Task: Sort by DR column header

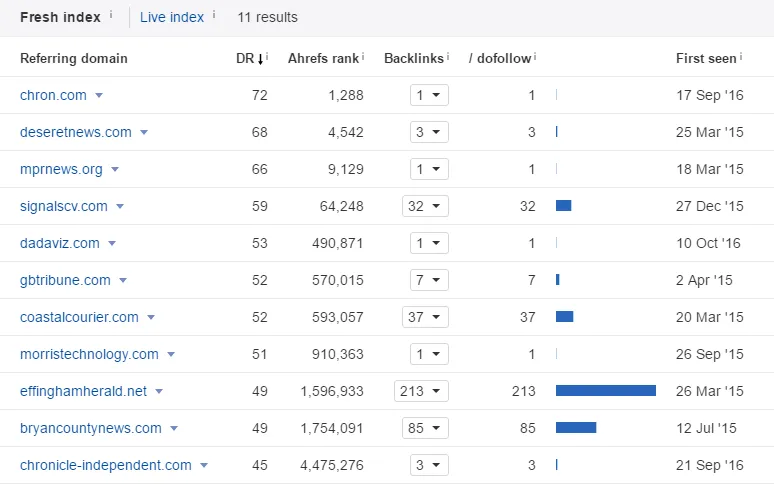Action: pyautogui.click(x=247, y=59)
